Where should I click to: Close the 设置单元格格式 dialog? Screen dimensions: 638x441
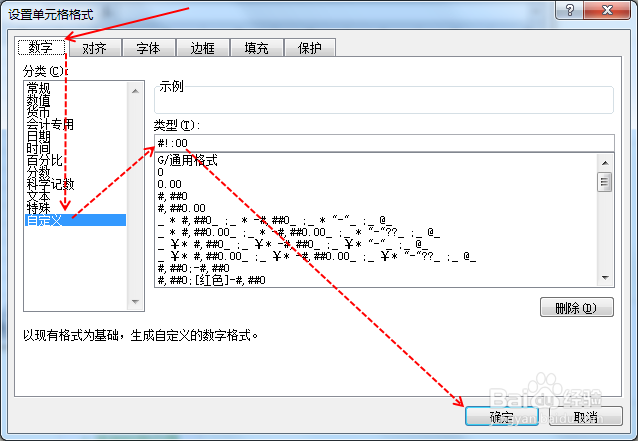pos(607,9)
